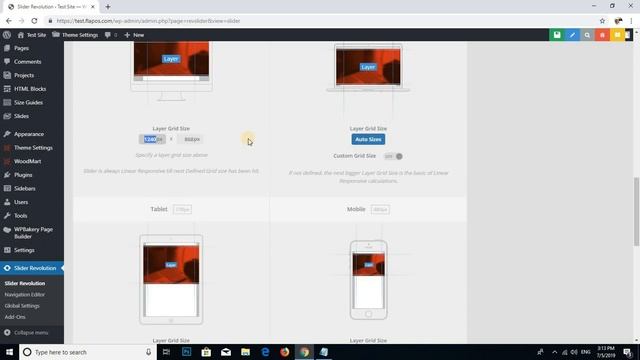
Task: Click the Tablet width input field
Action: point(182,209)
